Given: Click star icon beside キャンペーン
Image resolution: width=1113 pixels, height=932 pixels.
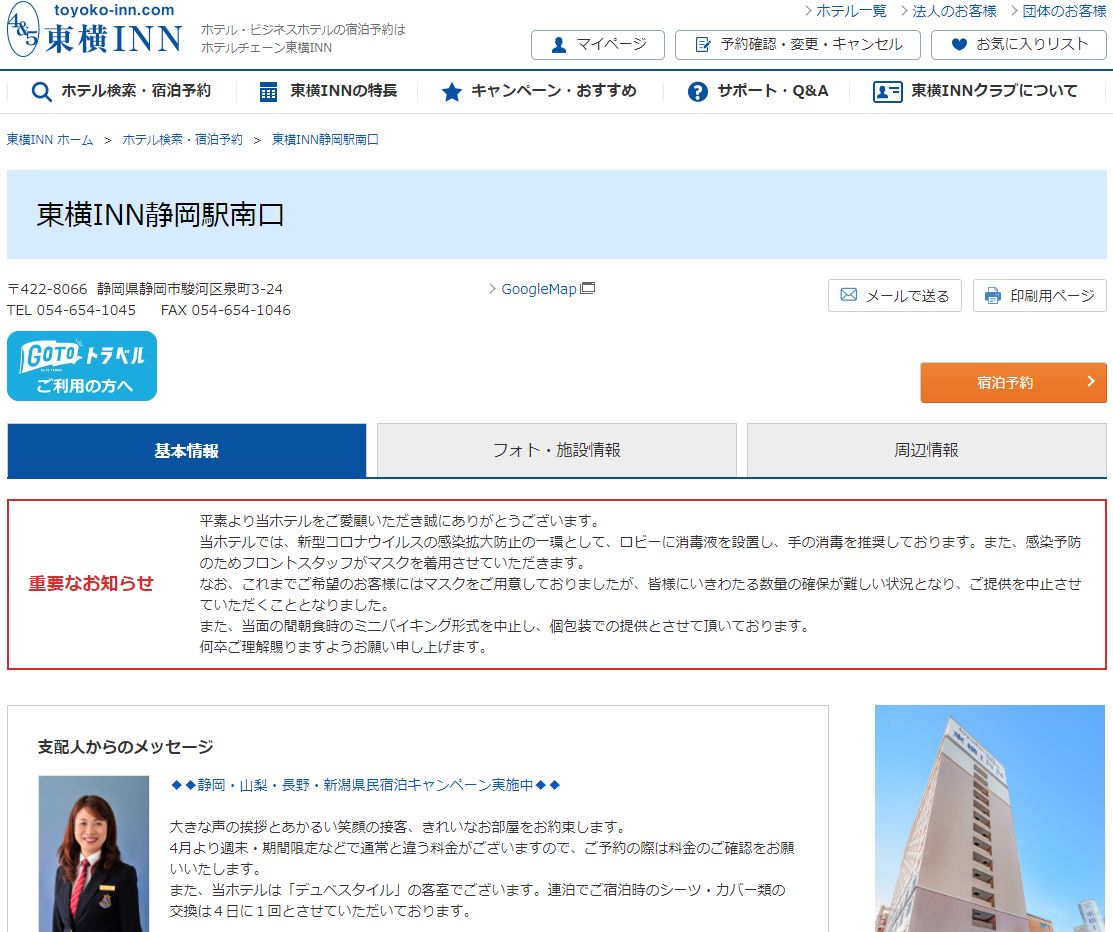Looking at the screenshot, I should pyautogui.click(x=451, y=92).
